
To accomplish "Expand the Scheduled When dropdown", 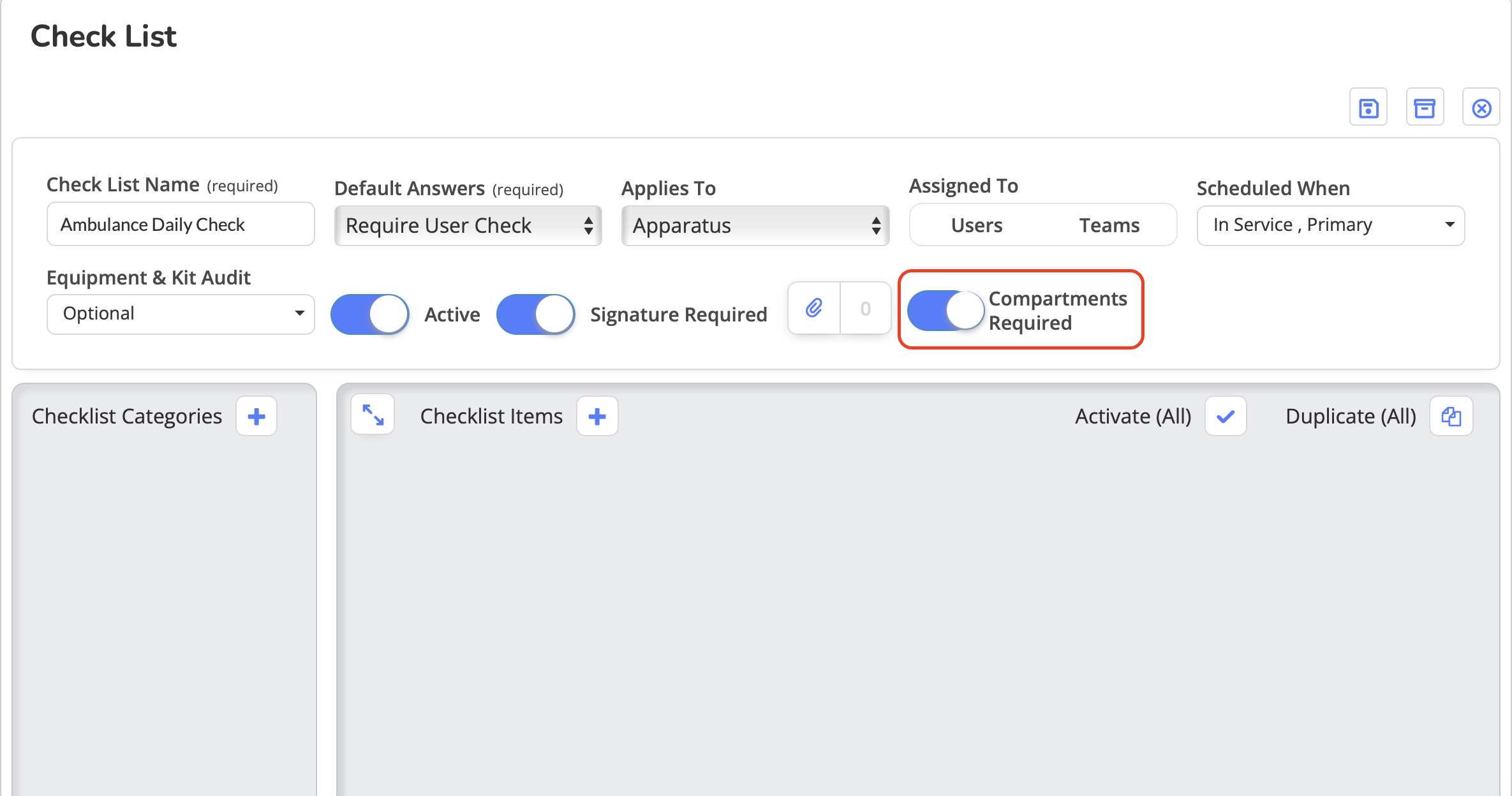I will tap(1331, 225).
